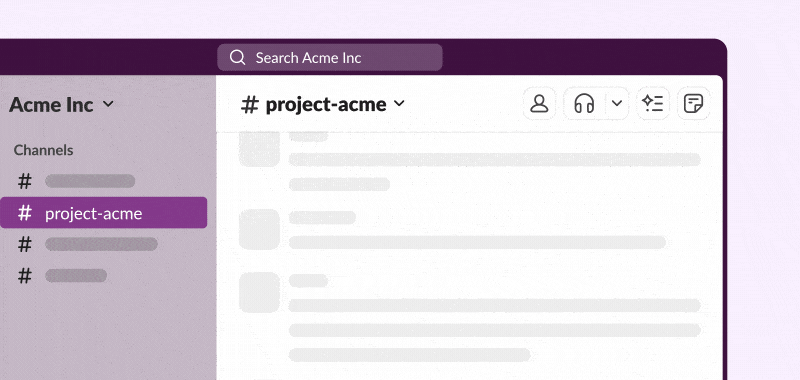
Task: Click the Channels section heading
Action: 43,150
